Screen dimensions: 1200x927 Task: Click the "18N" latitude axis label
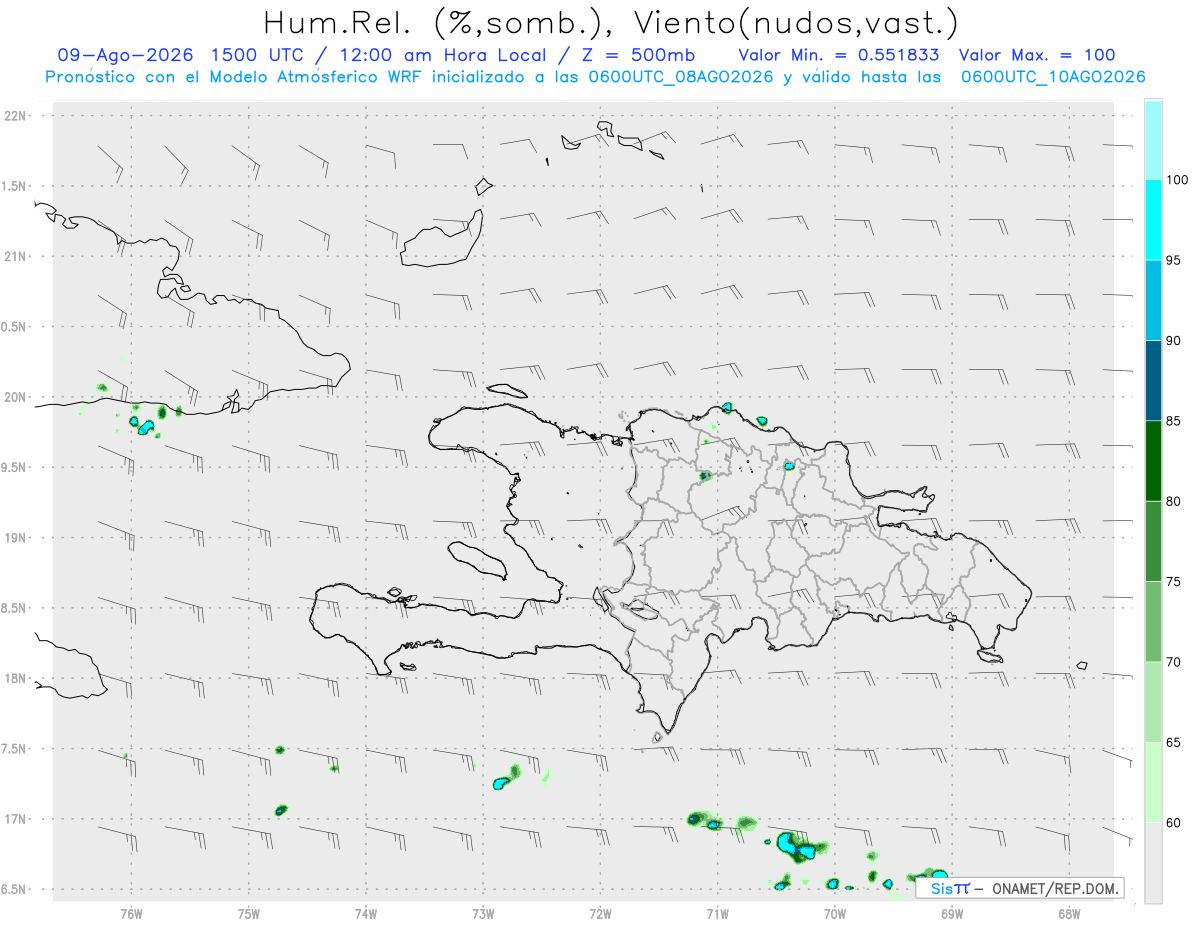(17, 679)
